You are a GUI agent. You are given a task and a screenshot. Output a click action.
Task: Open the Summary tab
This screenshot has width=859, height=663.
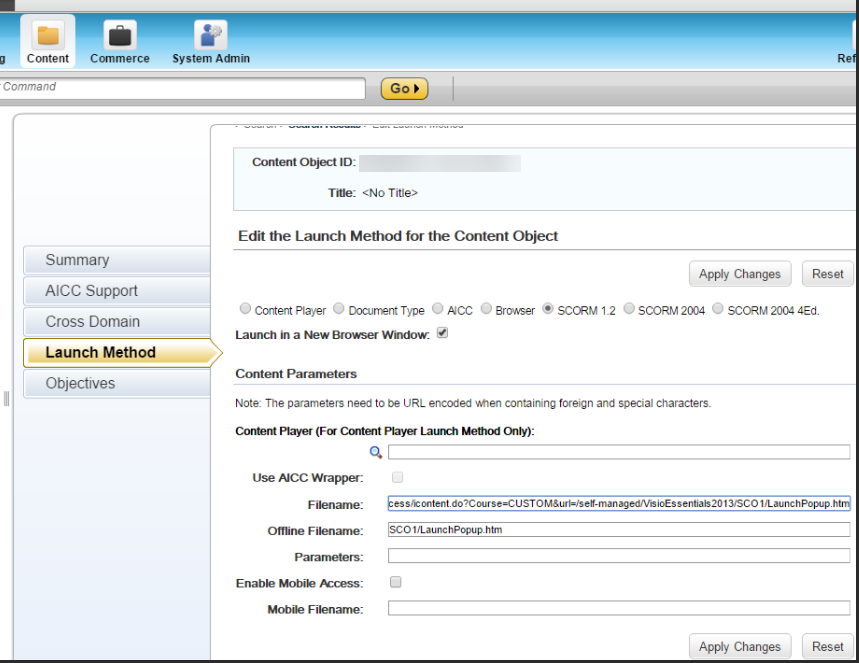tap(117, 260)
